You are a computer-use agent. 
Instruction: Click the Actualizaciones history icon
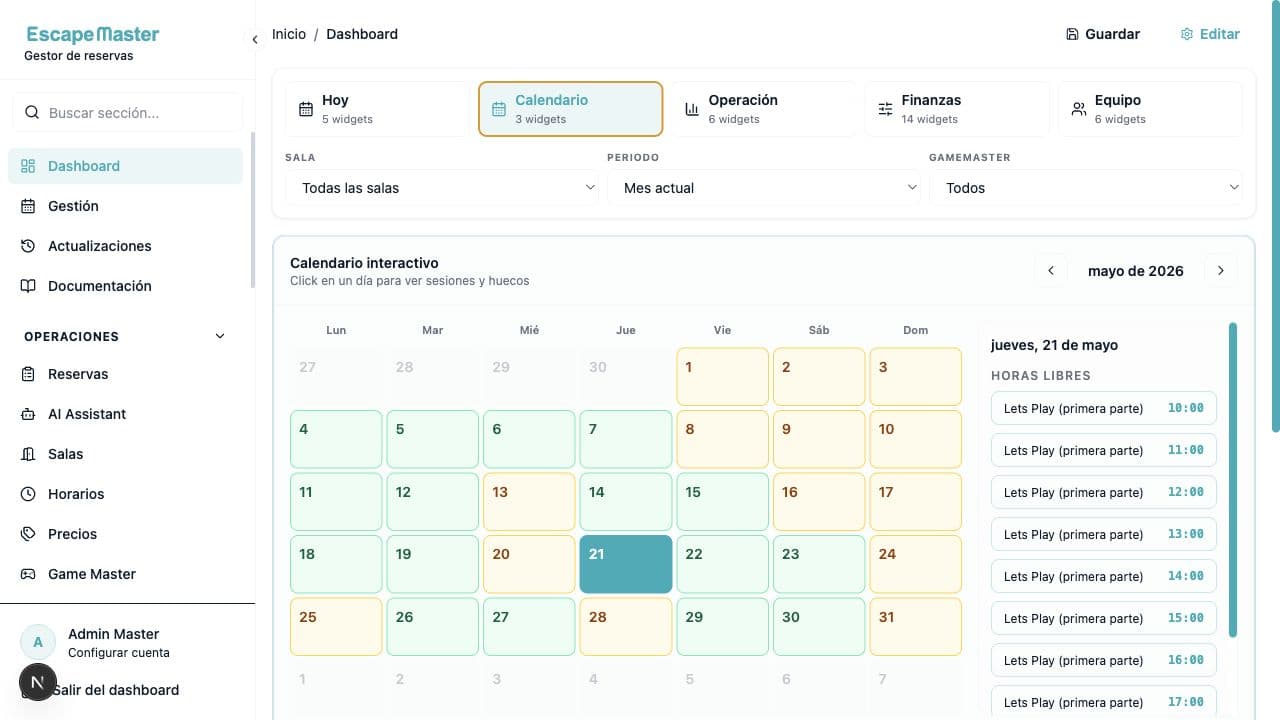pos(28,246)
